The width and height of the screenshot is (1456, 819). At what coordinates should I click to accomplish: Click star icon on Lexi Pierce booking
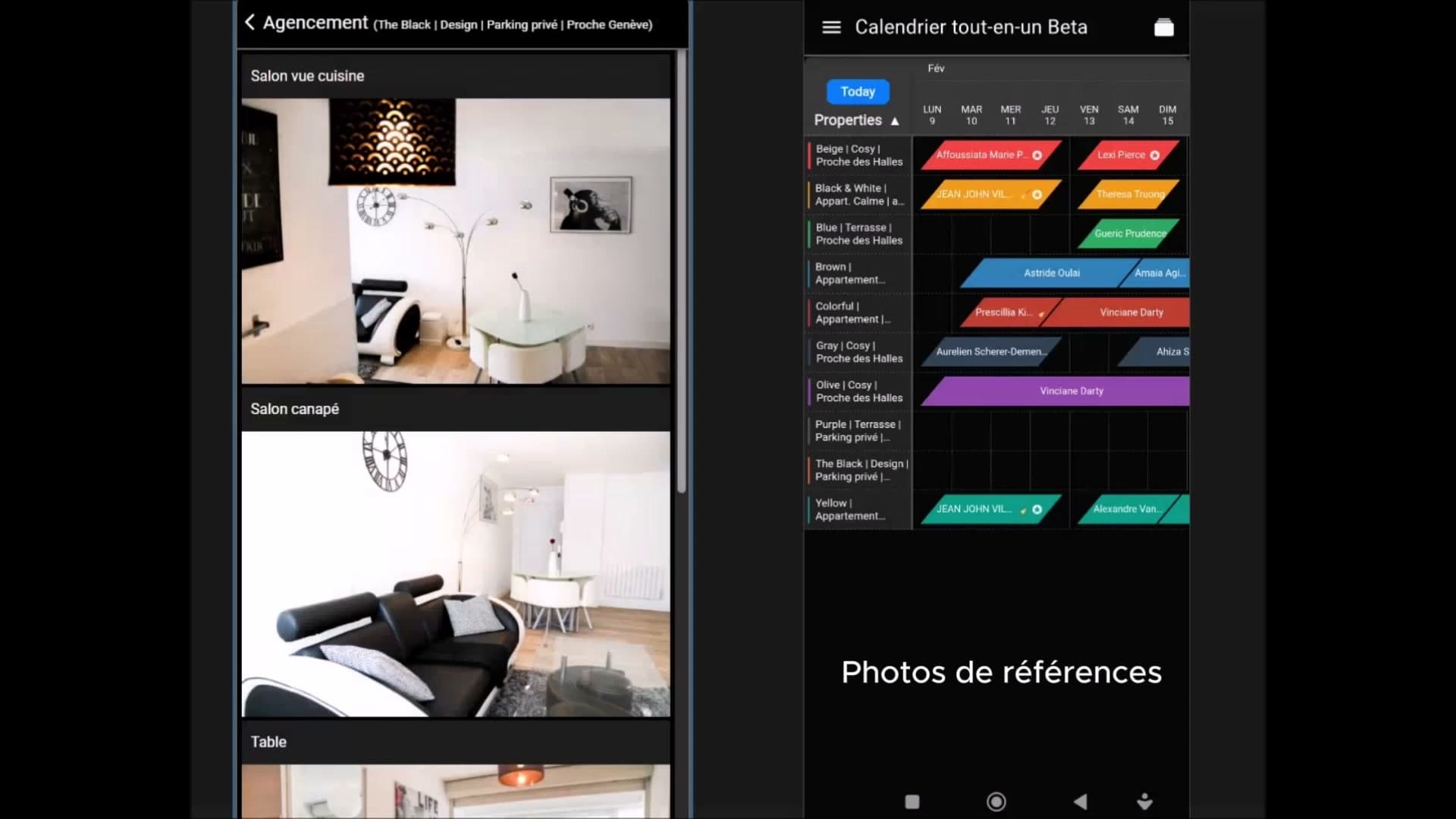pyautogui.click(x=1154, y=155)
